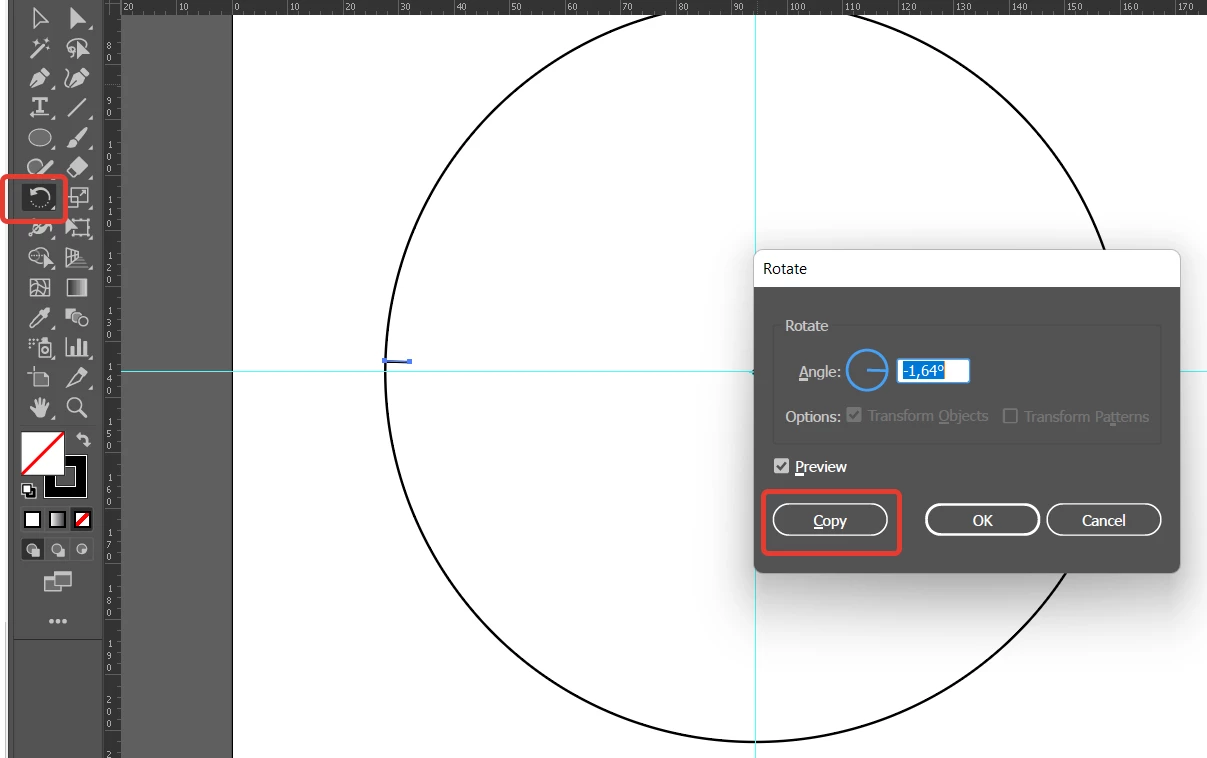This screenshot has width=1207, height=758.
Task: Swap fill and stroke colors
Action: 82,439
